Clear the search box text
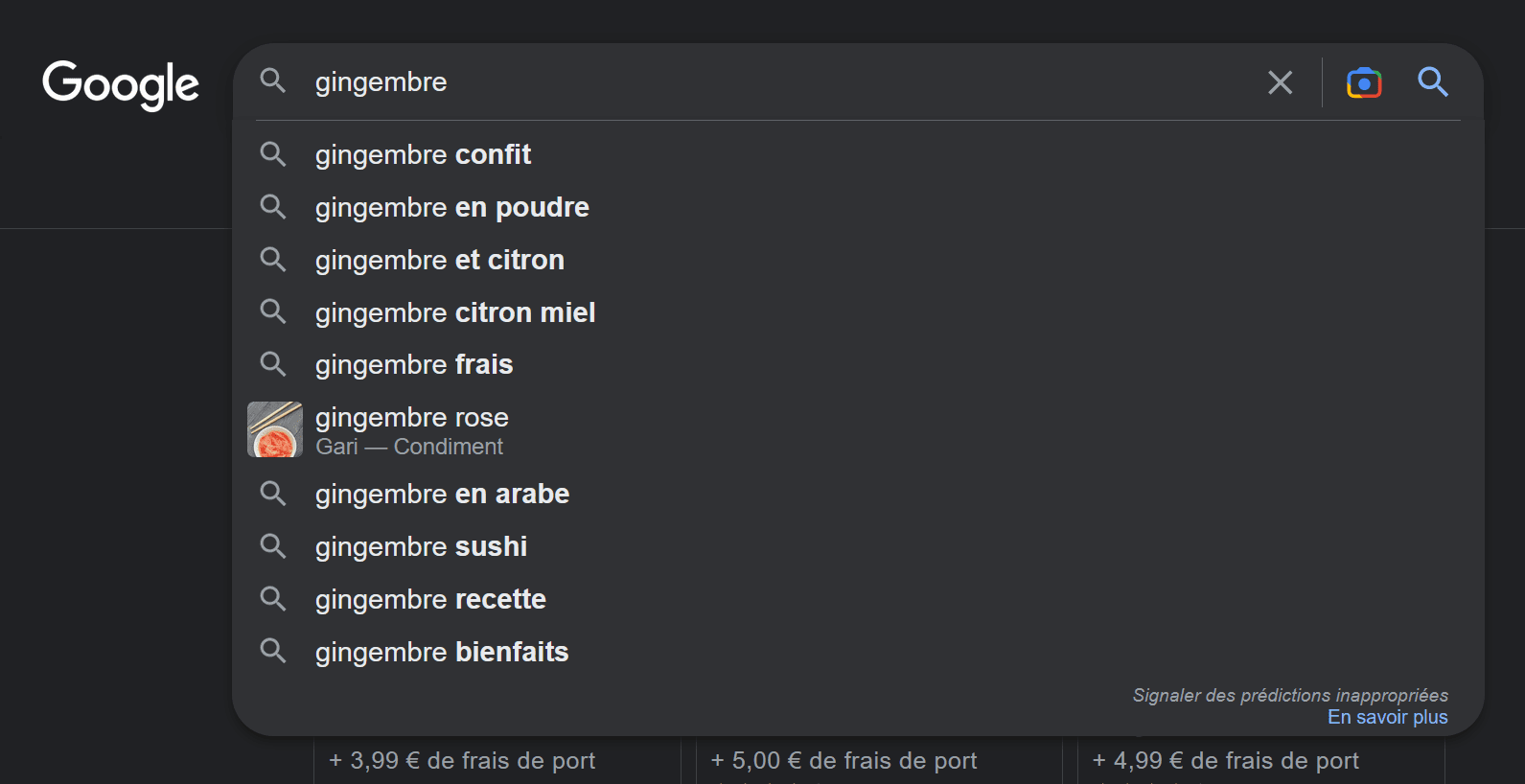Image resolution: width=1525 pixels, height=784 pixels. (1280, 82)
